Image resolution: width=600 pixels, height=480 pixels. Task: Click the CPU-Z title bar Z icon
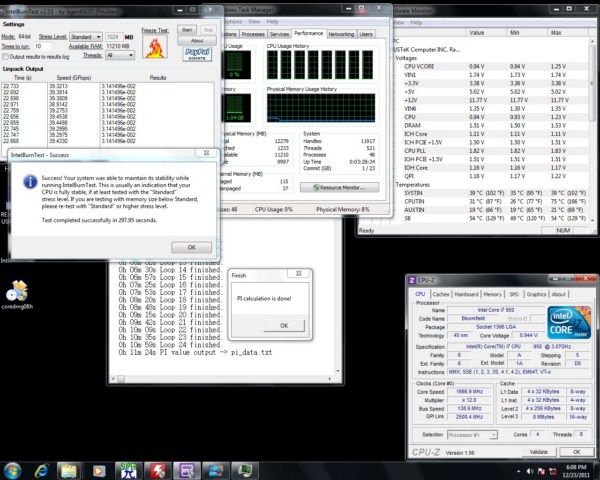click(412, 280)
